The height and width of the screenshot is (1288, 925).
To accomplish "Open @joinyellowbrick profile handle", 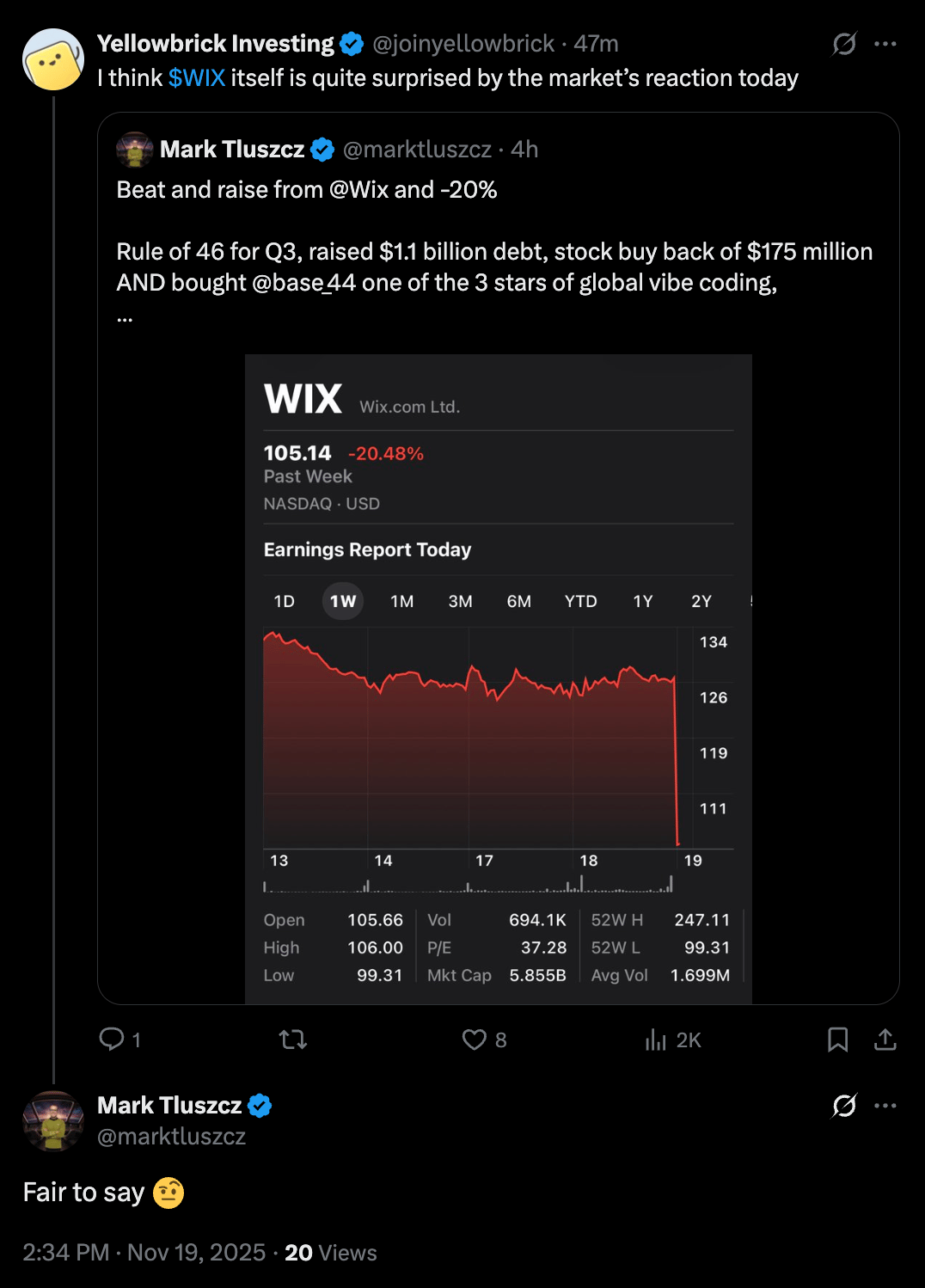I will [462, 44].
